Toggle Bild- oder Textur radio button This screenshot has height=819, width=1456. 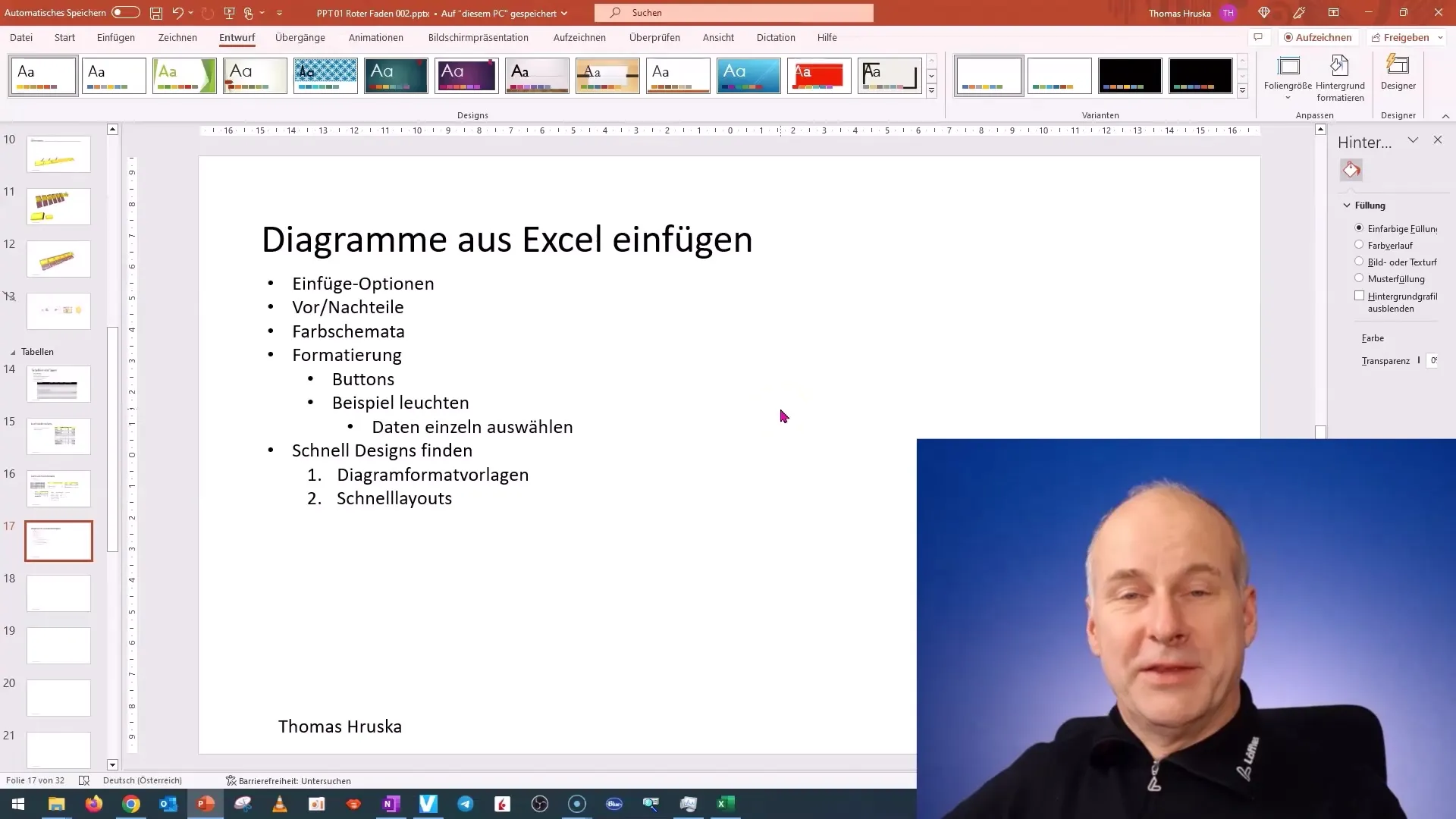[x=1360, y=262]
